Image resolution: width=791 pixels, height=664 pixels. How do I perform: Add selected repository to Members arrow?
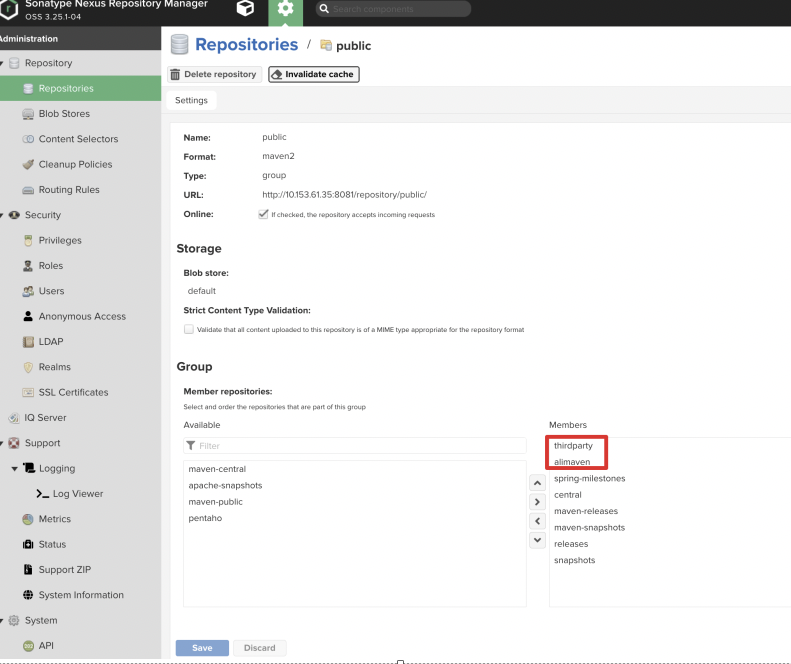pyautogui.click(x=538, y=502)
